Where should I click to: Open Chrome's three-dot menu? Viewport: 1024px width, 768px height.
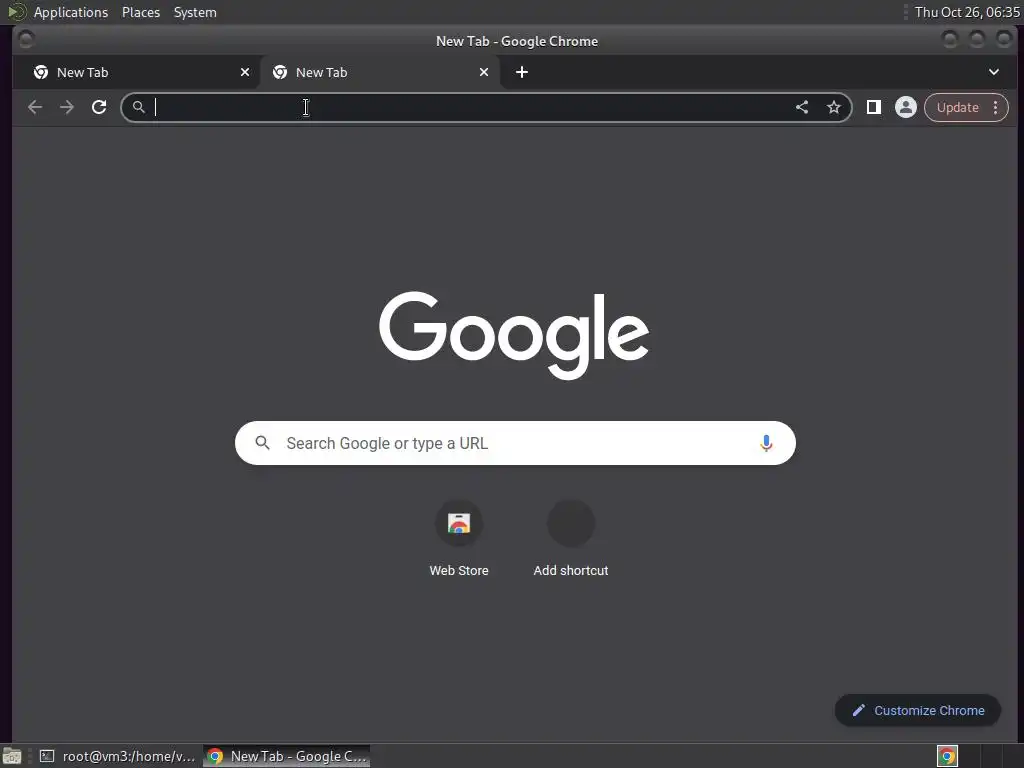point(995,107)
